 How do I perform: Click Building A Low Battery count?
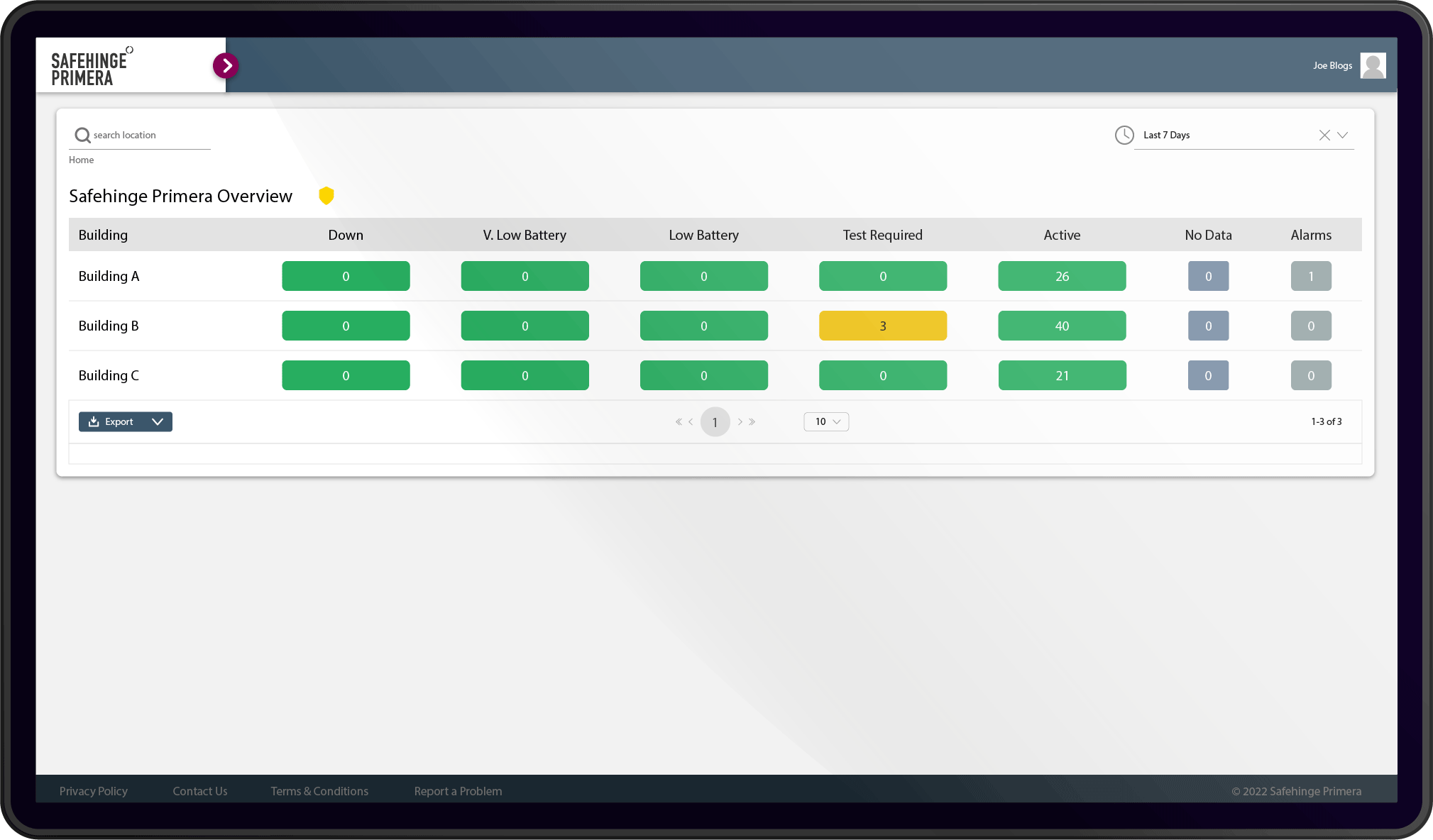[x=703, y=276]
